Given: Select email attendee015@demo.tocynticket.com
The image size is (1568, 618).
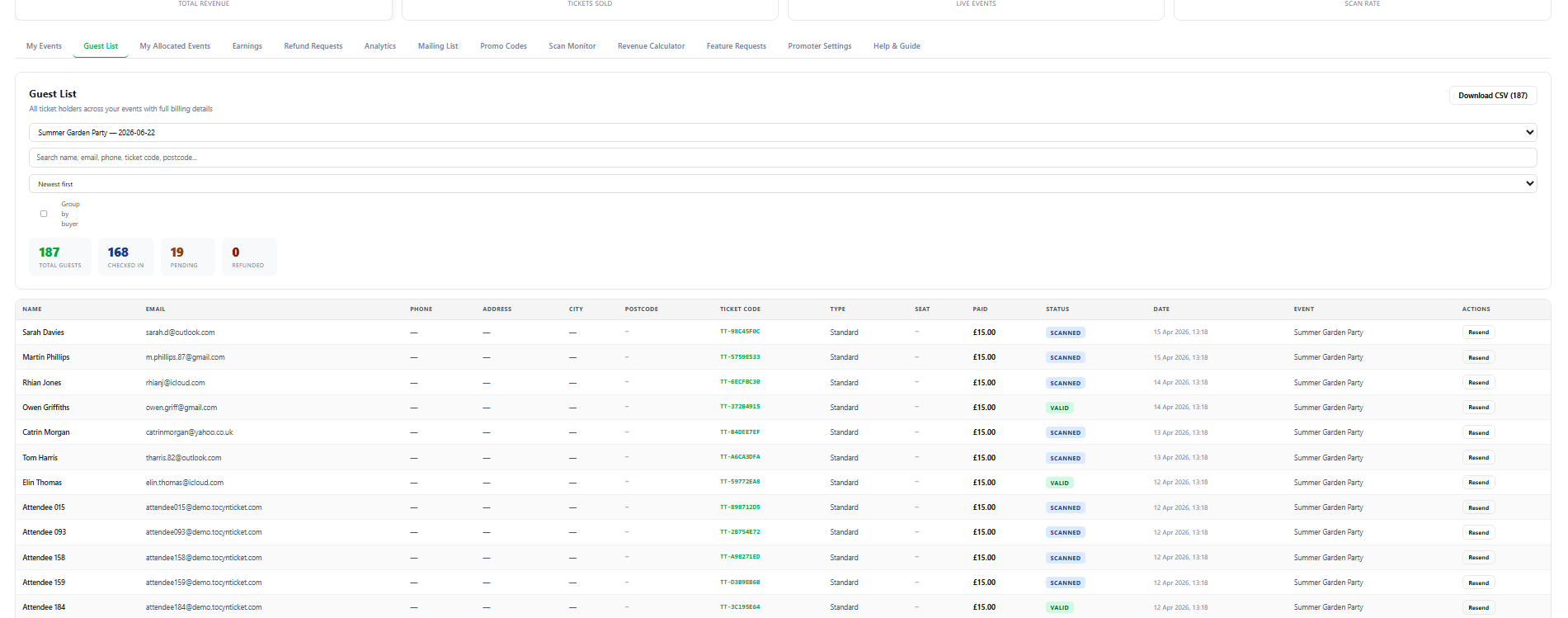Looking at the screenshot, I should point(204,507).
